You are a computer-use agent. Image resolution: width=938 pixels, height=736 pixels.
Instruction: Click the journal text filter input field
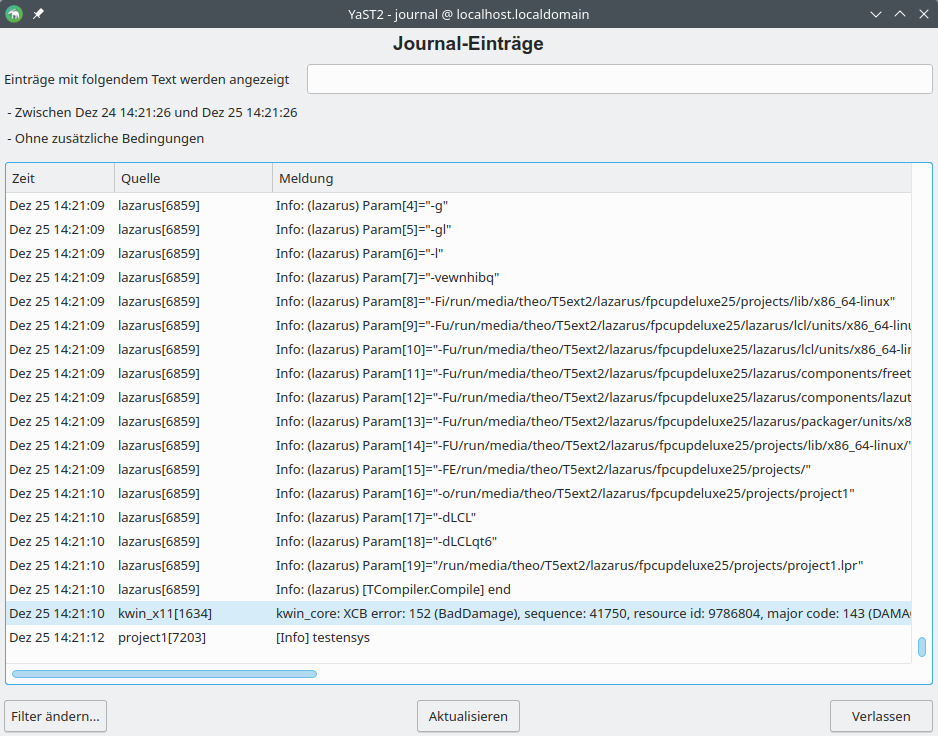619,79
